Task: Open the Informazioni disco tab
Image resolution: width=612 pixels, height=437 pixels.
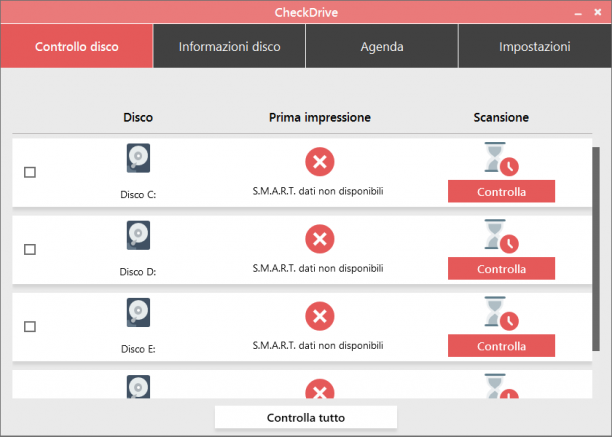Action: pos(229,46)
